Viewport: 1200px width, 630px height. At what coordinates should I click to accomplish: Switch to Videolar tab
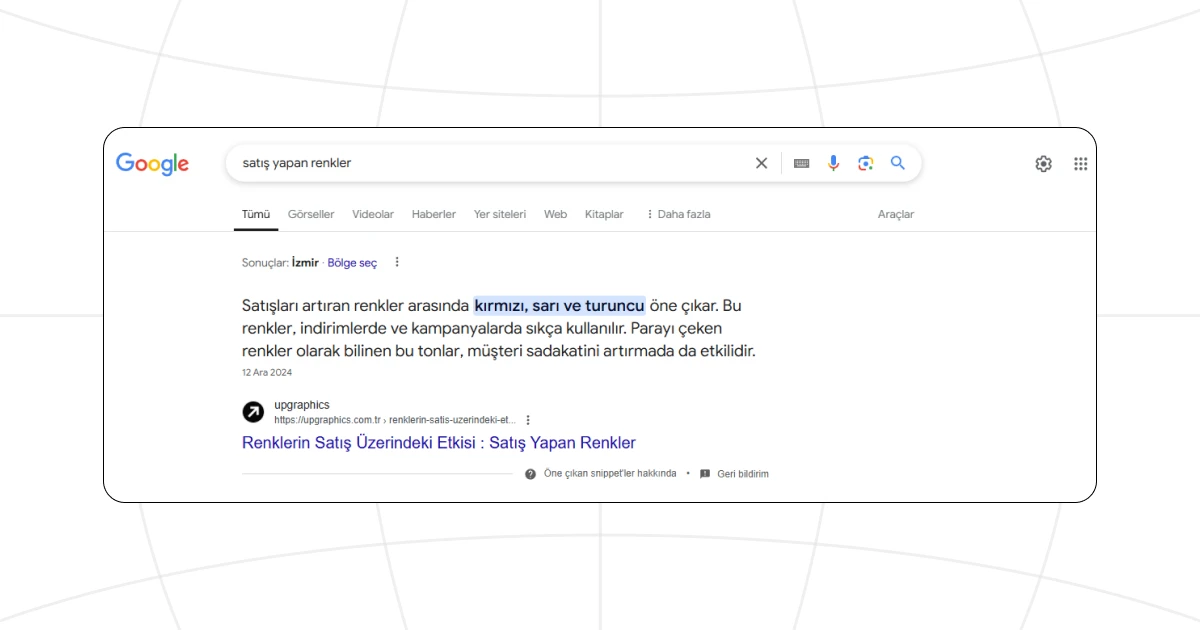(373, 214)
